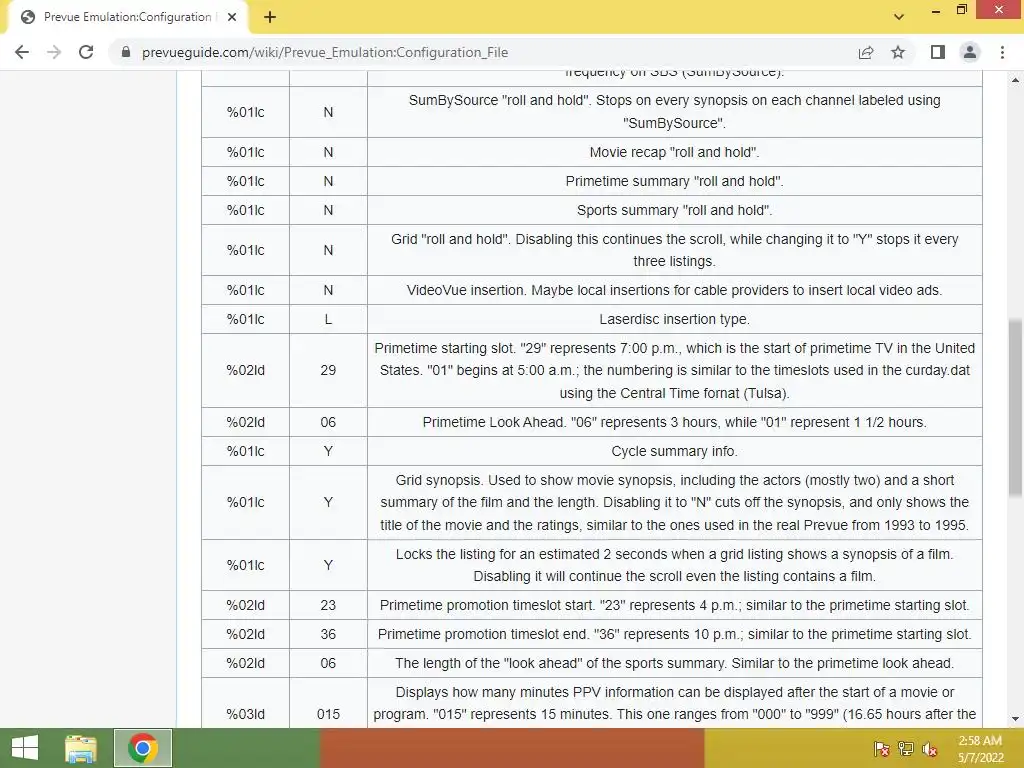
Task: Go back to the previous page
Action: (x=22, y=52)
